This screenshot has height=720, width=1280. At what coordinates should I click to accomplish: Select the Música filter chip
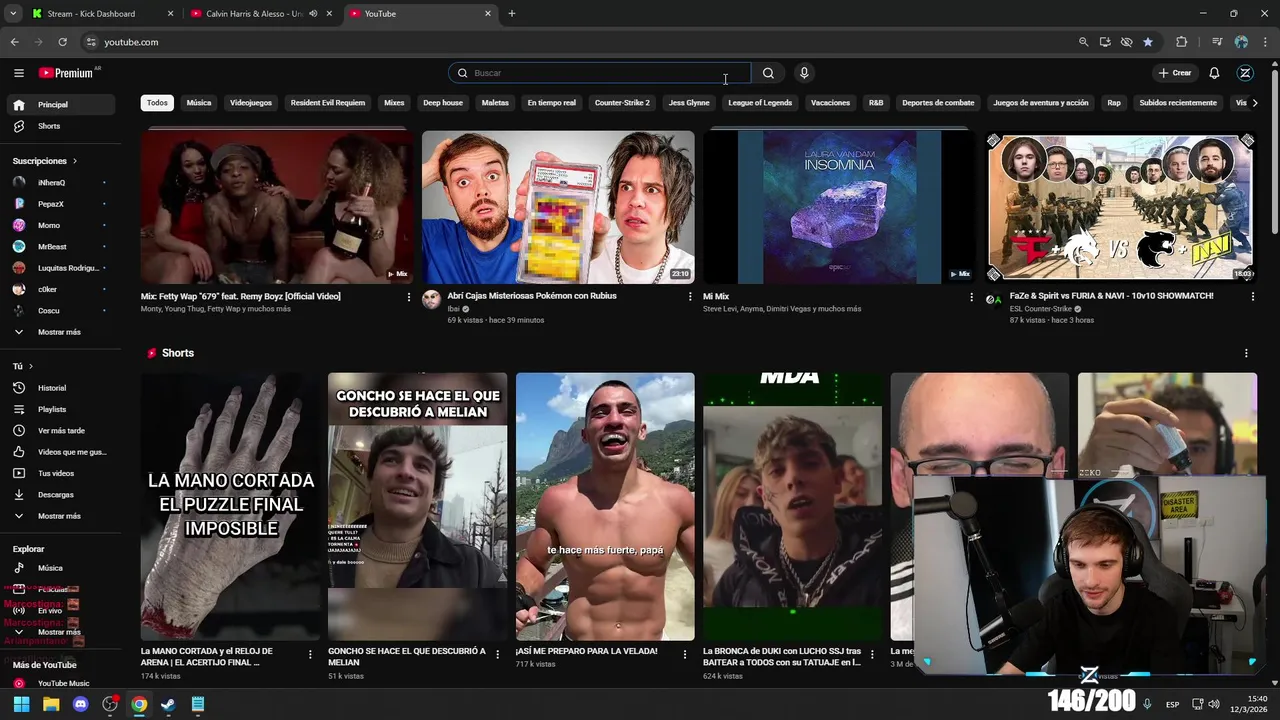(x=199, y=103)
